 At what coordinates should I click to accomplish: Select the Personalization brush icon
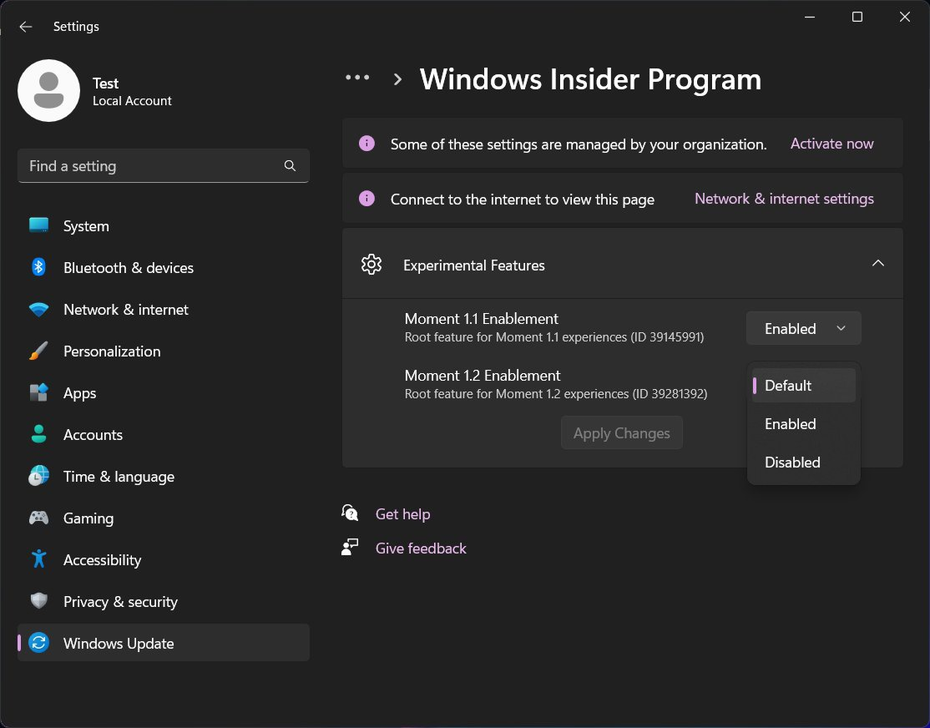(x=38, y=351)
